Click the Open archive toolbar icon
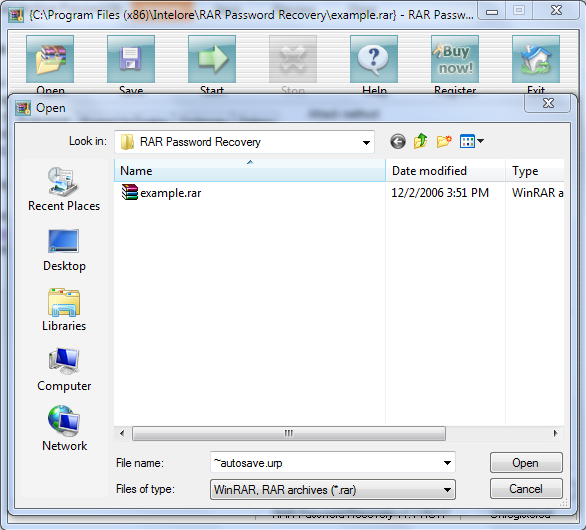The height and width of the screenshot is (530, 586). (50, 59)
